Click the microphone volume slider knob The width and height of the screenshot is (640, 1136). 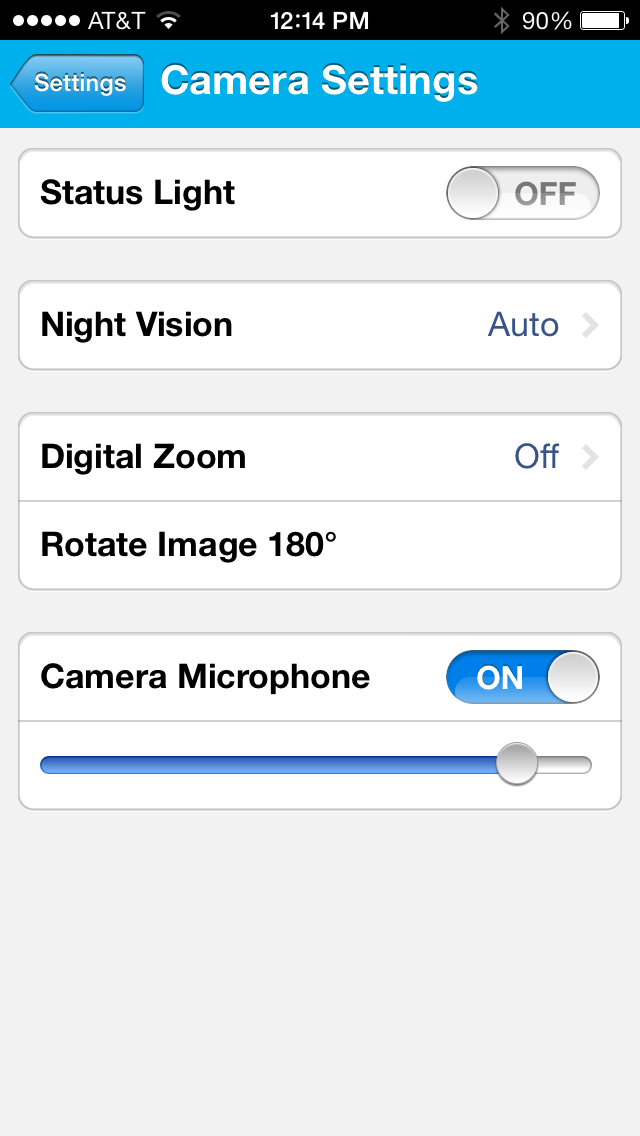coord(517,765)
